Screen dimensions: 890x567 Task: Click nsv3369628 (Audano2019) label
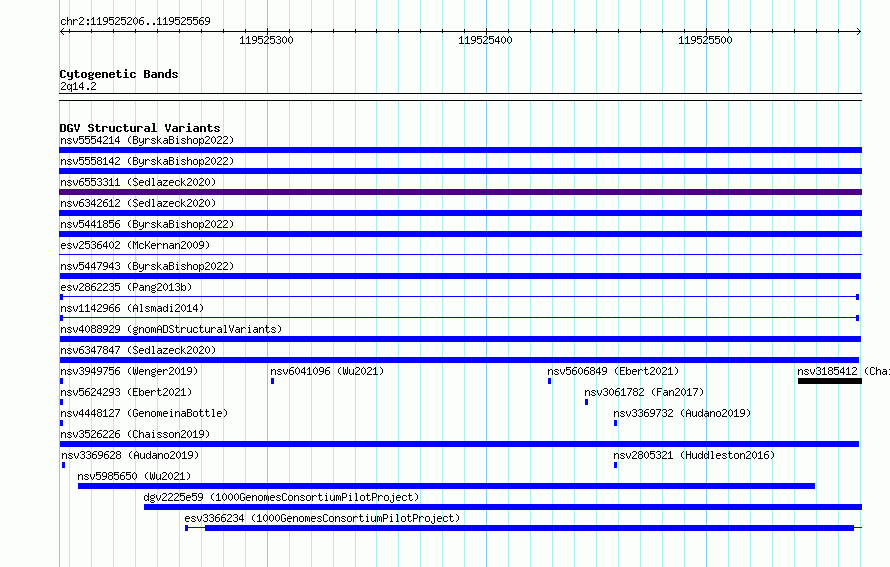(130, 455)
